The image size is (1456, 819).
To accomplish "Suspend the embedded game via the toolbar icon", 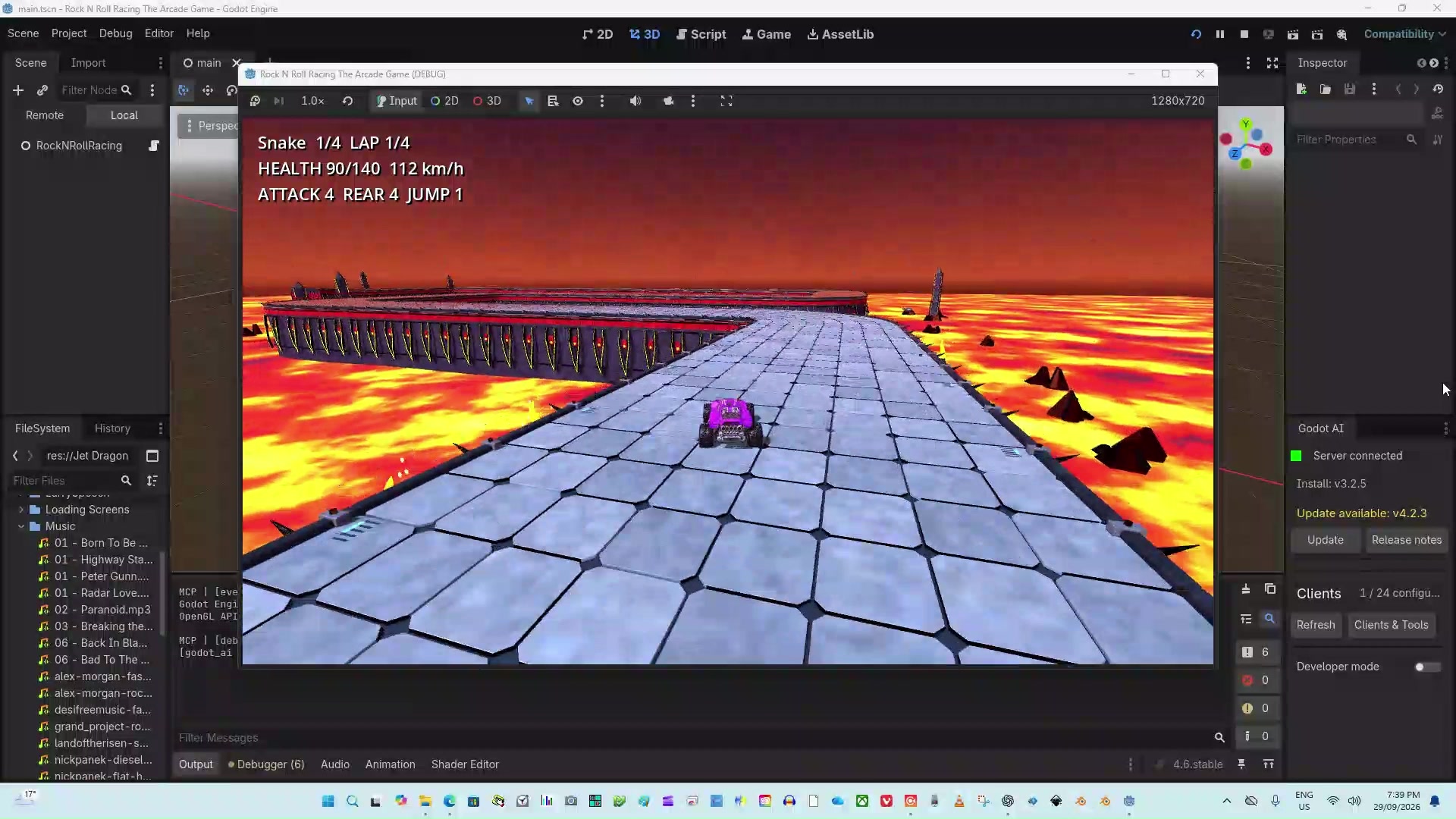I will 255,101.
